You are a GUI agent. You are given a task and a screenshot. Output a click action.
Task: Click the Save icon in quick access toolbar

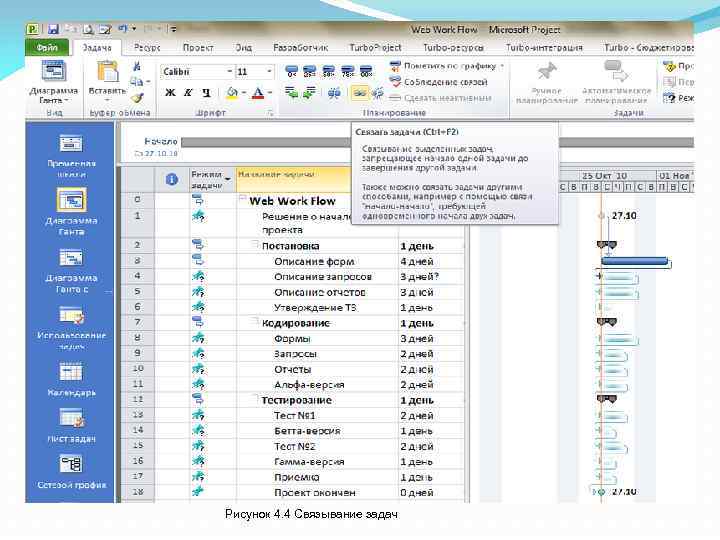54,29
